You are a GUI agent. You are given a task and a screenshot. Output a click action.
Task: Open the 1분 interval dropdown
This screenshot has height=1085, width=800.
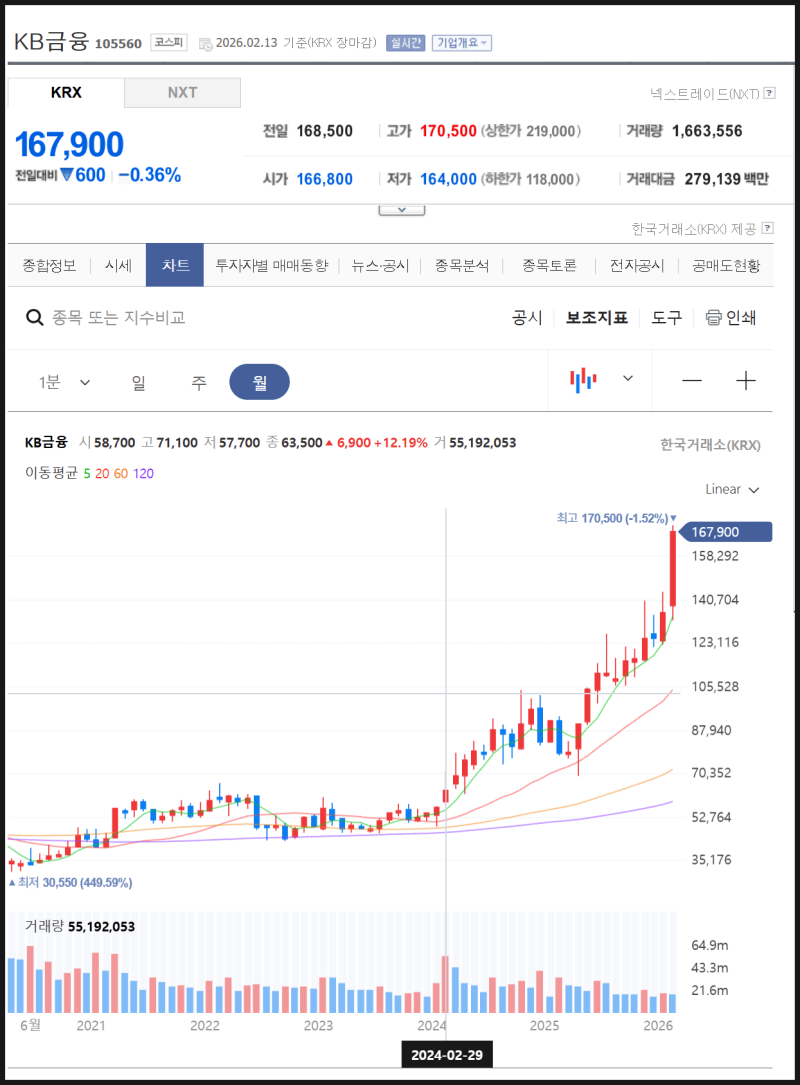[64, 382]
